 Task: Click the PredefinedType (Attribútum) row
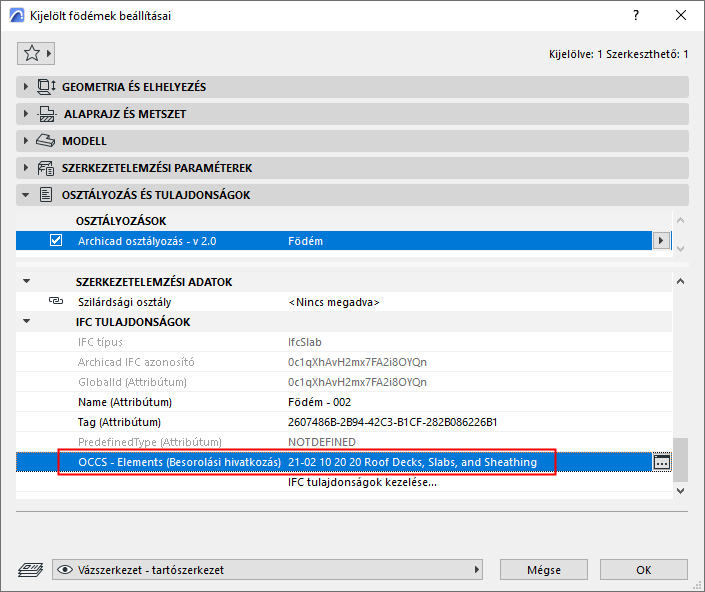[344, 442]
